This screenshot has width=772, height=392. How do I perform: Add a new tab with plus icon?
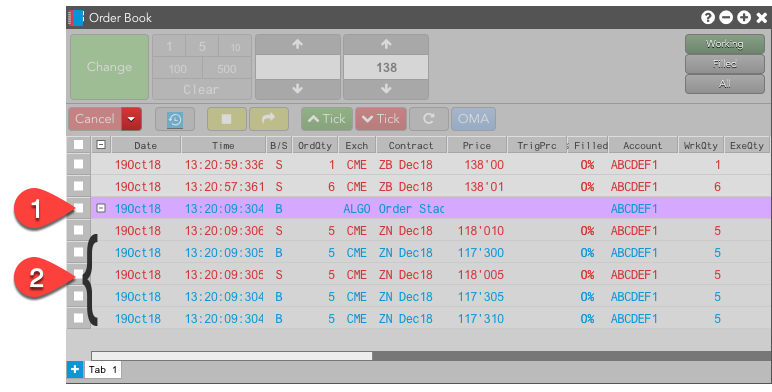(x=75, y=369)
